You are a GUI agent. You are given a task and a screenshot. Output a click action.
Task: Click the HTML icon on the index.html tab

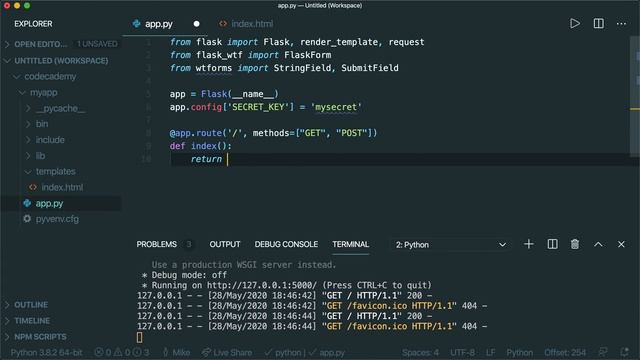(223, 24)
